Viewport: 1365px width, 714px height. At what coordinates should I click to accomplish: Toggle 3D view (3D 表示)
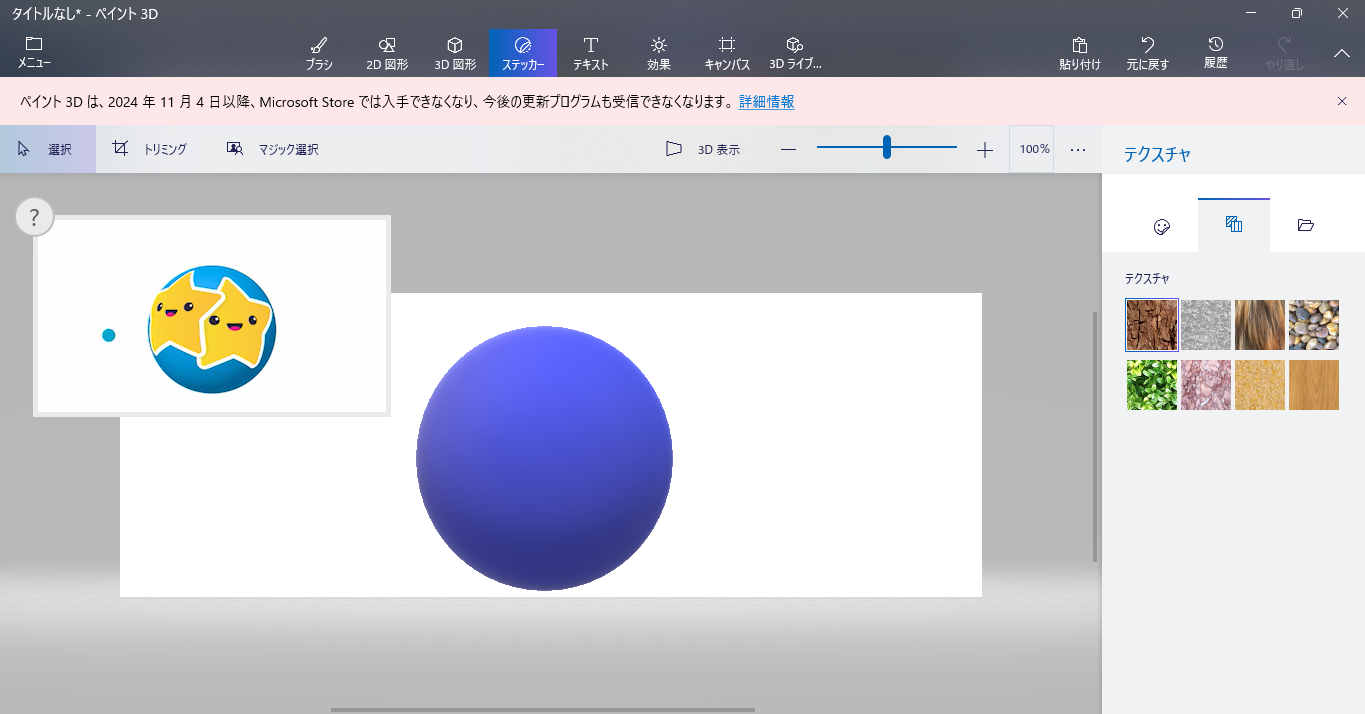coord(704,149)
